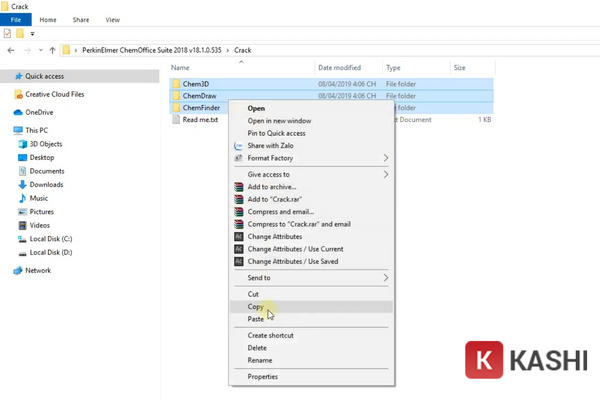Click PerkinElmer ChemOffice Suite breadcrumb
600x400 pixels.
click(x=152, y=50)
